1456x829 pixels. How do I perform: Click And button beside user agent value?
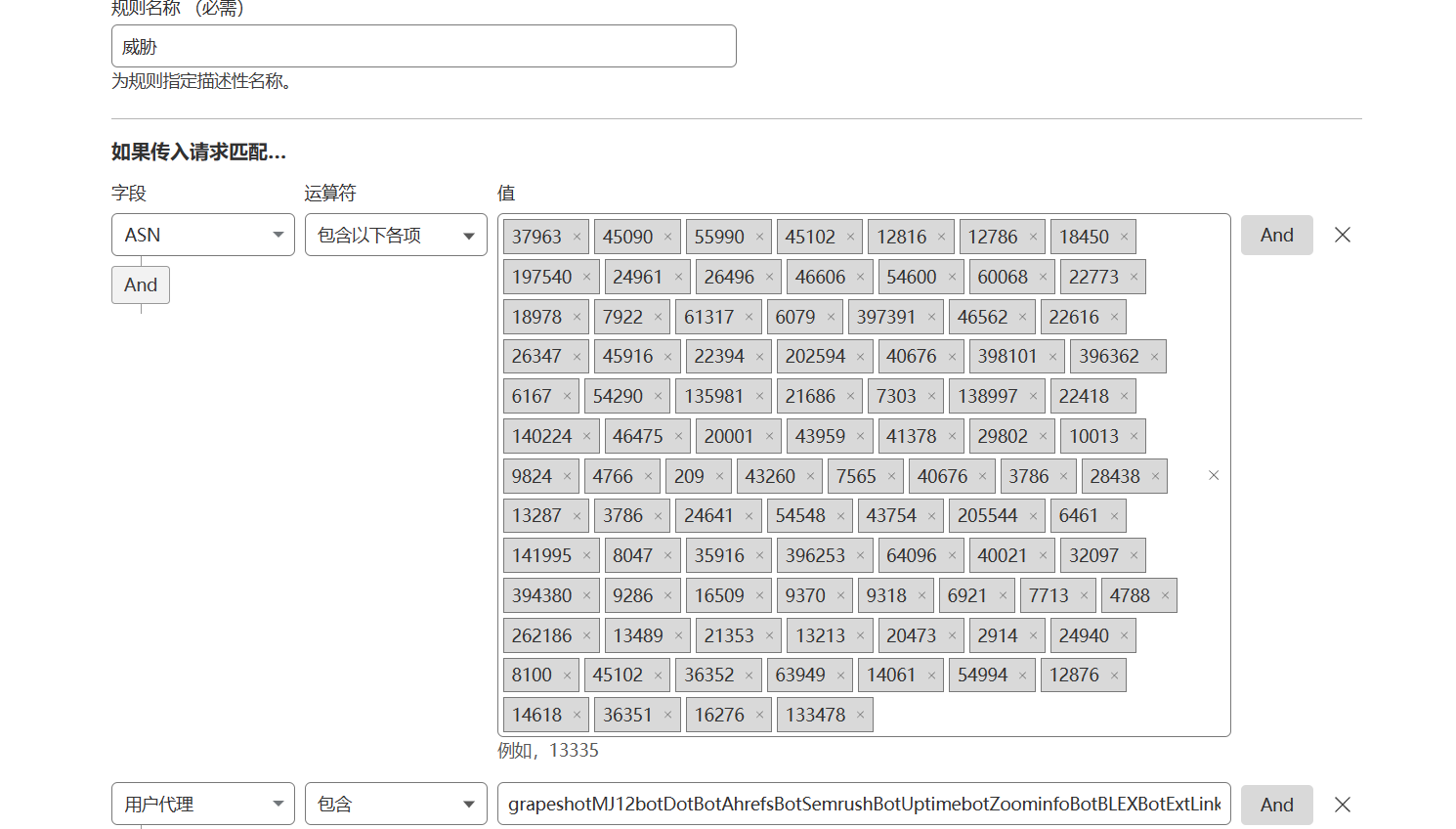pyautogui.click(x=1276, y=805)
